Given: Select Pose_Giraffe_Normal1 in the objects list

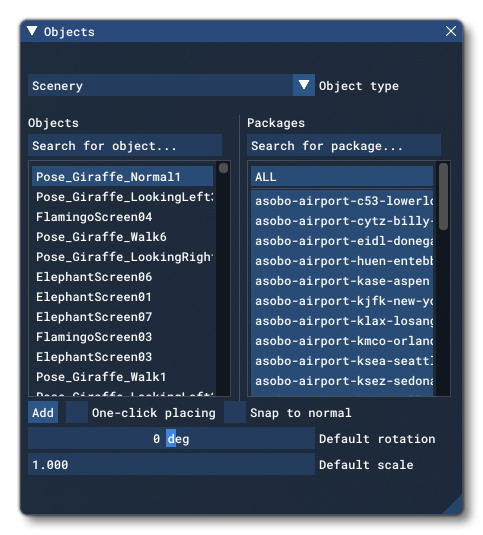Looking at the screenshot, I should (x=122, y=176).
